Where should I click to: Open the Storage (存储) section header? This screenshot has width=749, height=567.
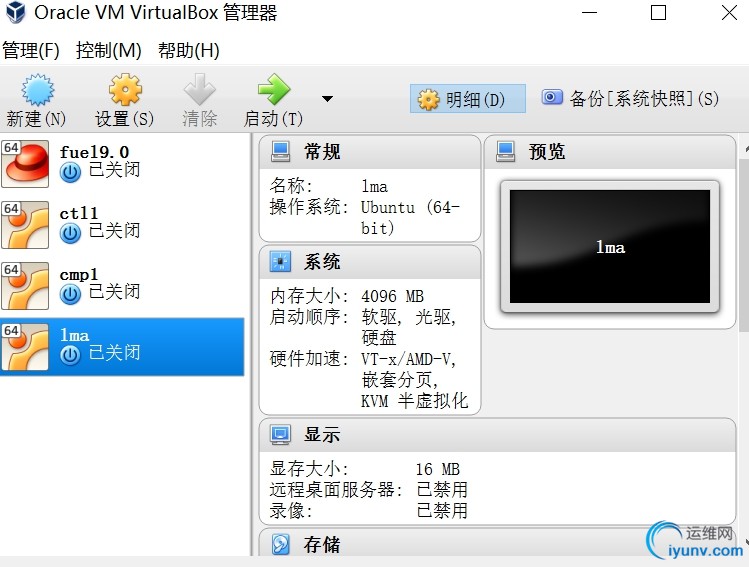497,542
